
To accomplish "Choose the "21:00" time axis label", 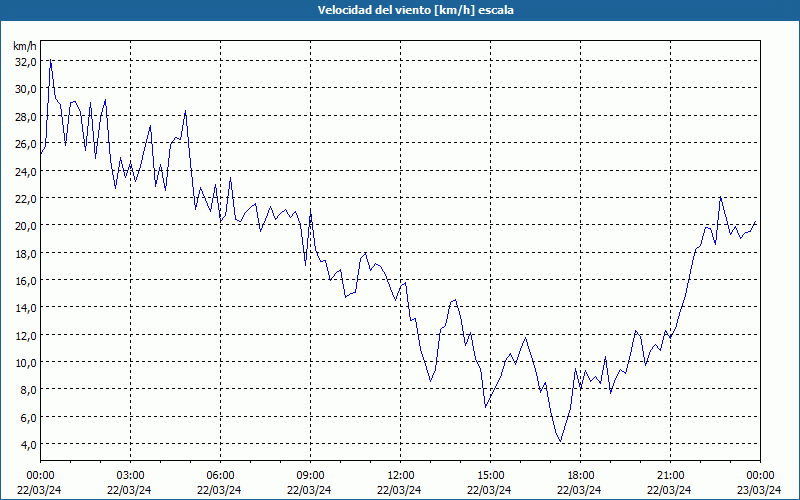I will pyautogui.click(x=670, y=476).
